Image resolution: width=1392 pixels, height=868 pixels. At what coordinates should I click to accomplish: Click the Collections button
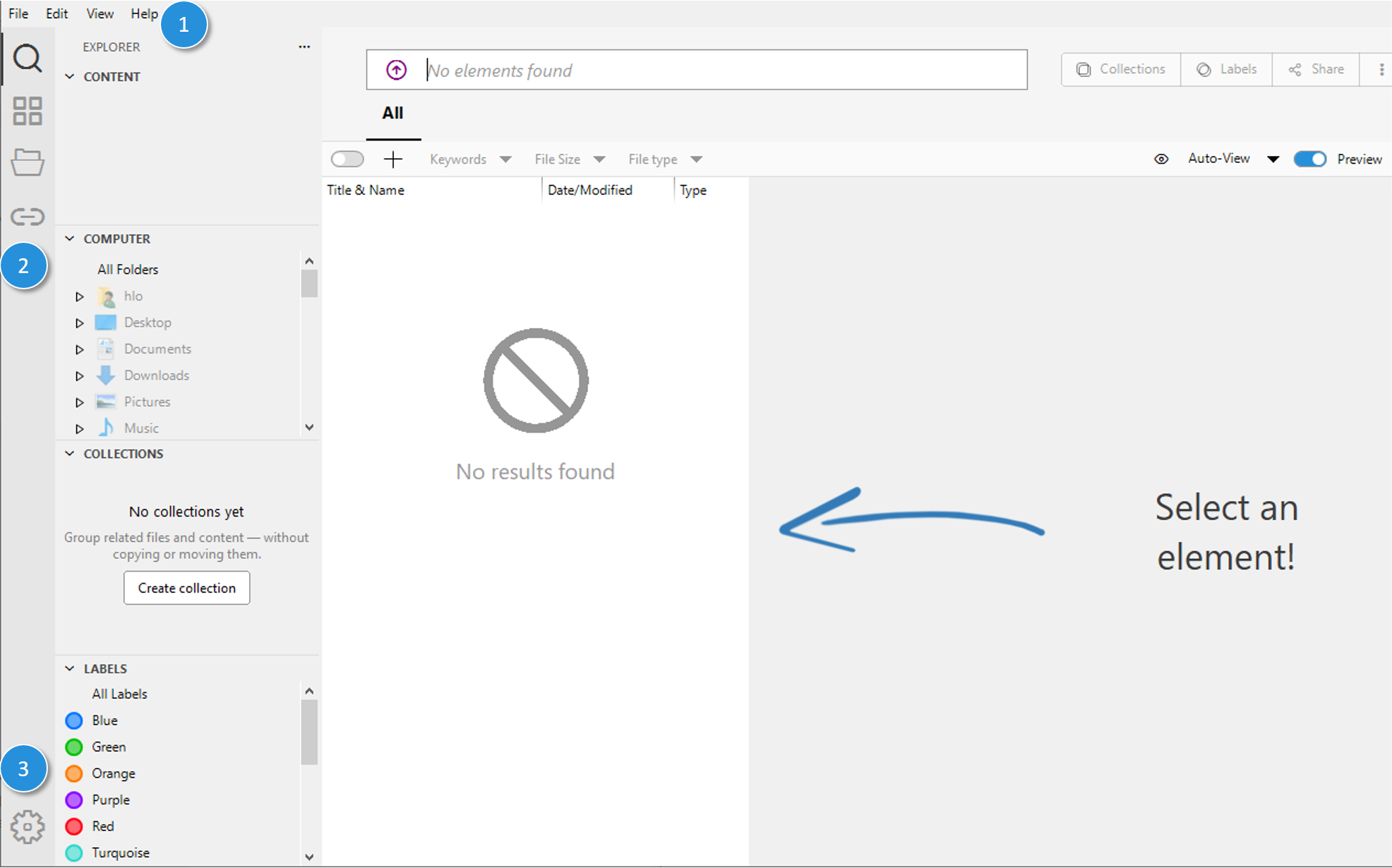pyautogui.click(x=1121, y=69)
